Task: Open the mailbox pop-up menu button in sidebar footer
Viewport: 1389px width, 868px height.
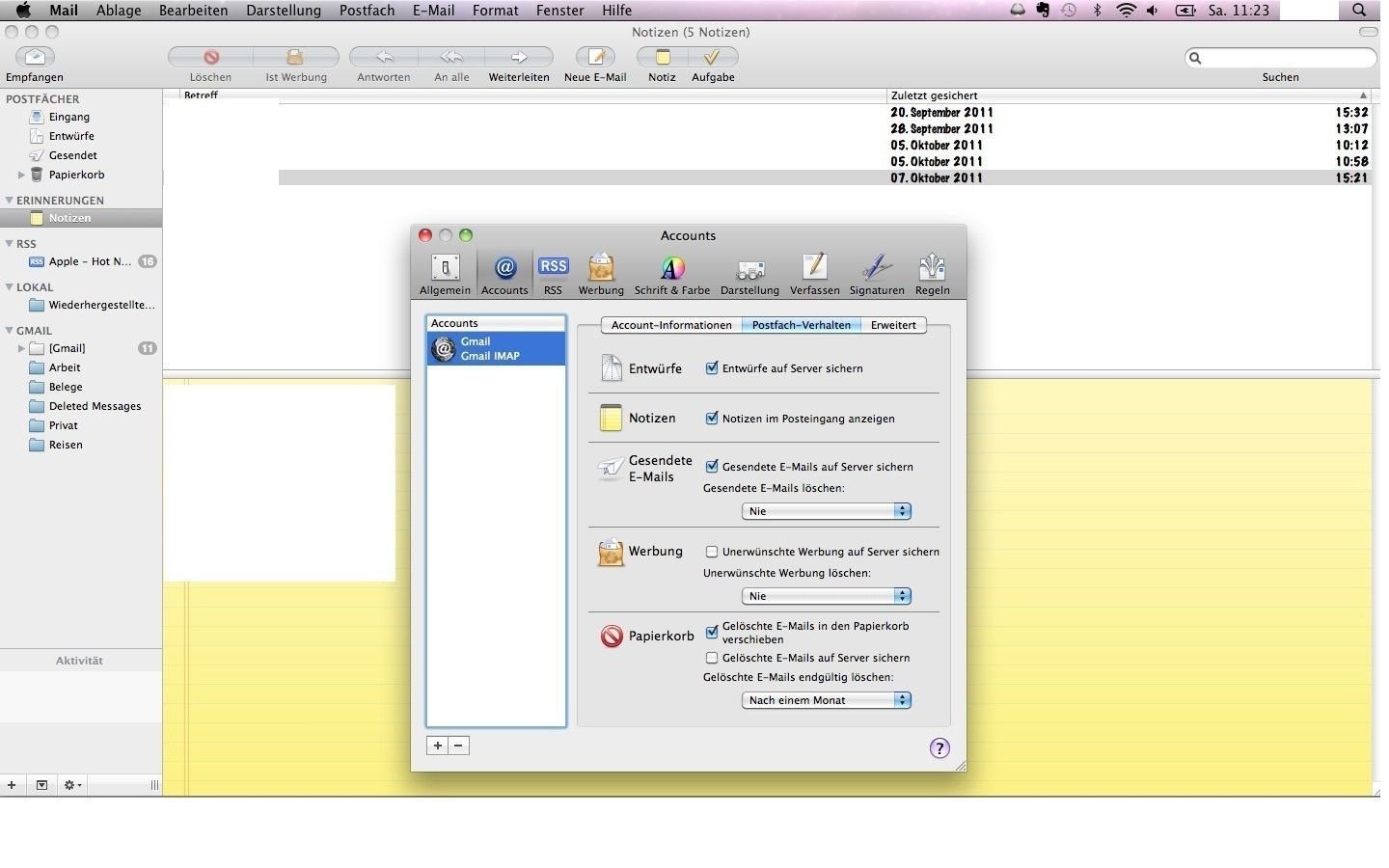Action: 41,785
